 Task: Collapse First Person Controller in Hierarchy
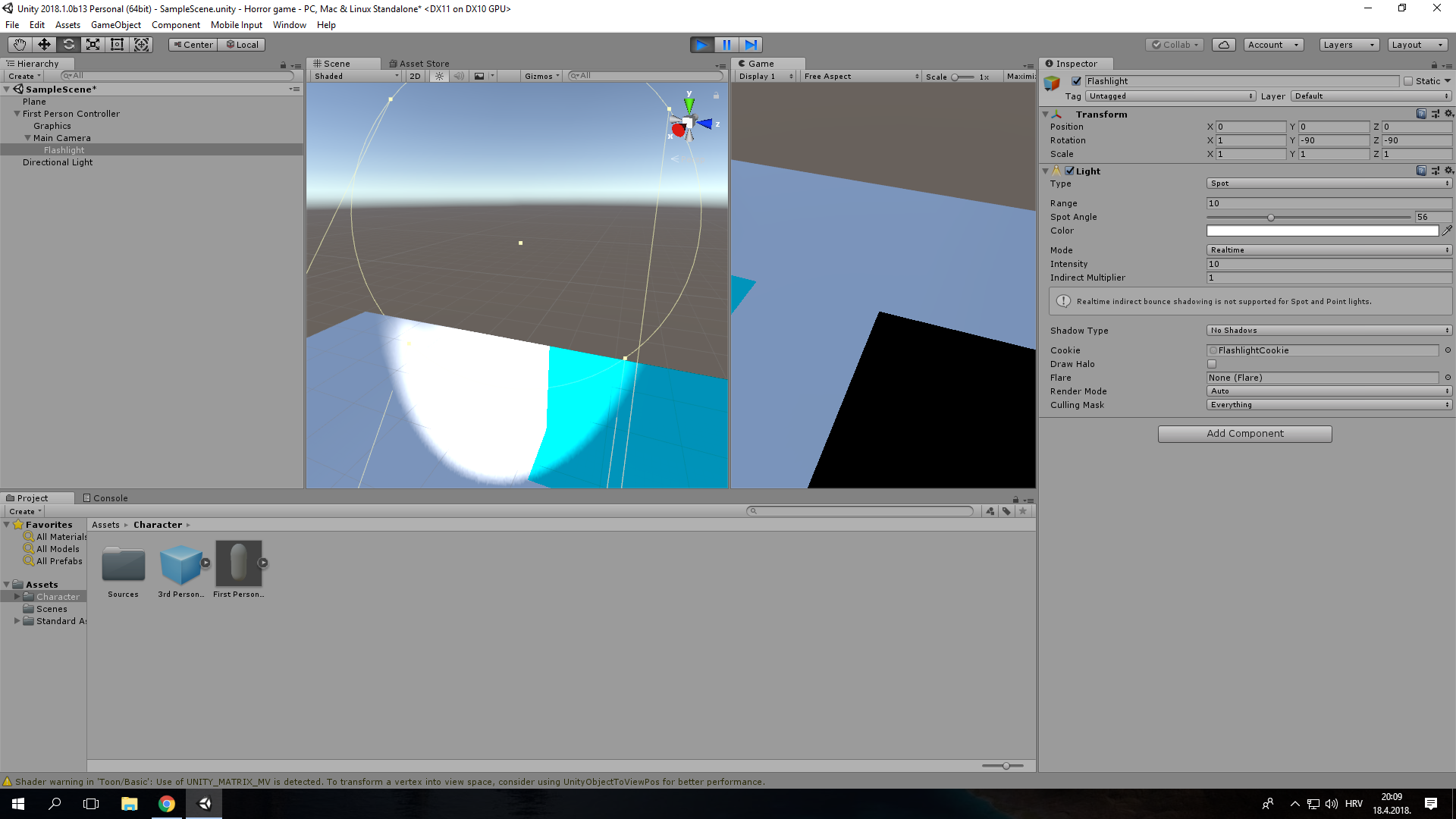tap(17, 114)
